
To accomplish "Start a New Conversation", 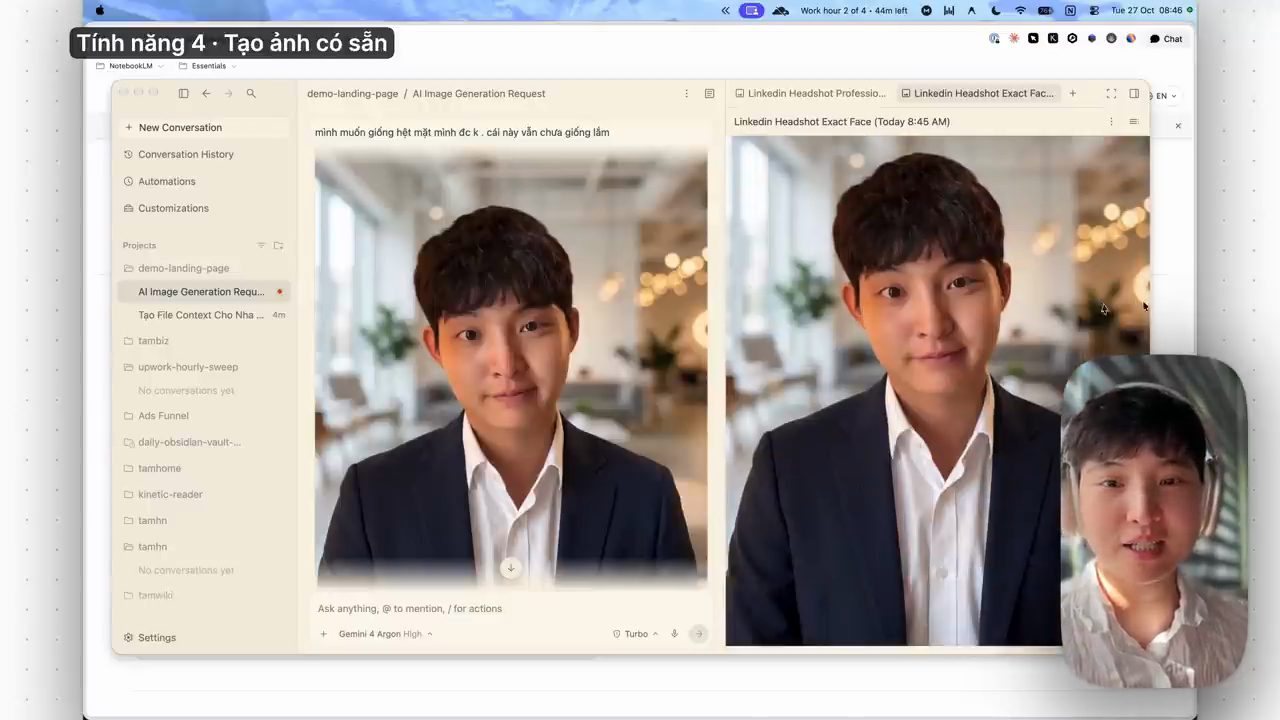I will [x=204, y=127].
